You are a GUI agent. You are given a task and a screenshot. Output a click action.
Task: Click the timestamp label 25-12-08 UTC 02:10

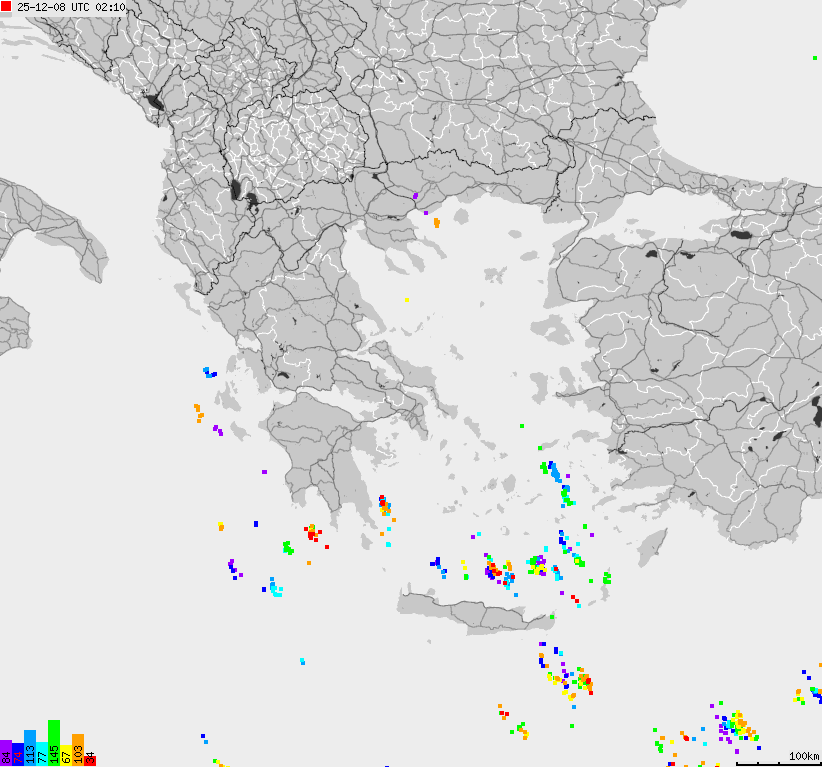click(x=72, y=7)
